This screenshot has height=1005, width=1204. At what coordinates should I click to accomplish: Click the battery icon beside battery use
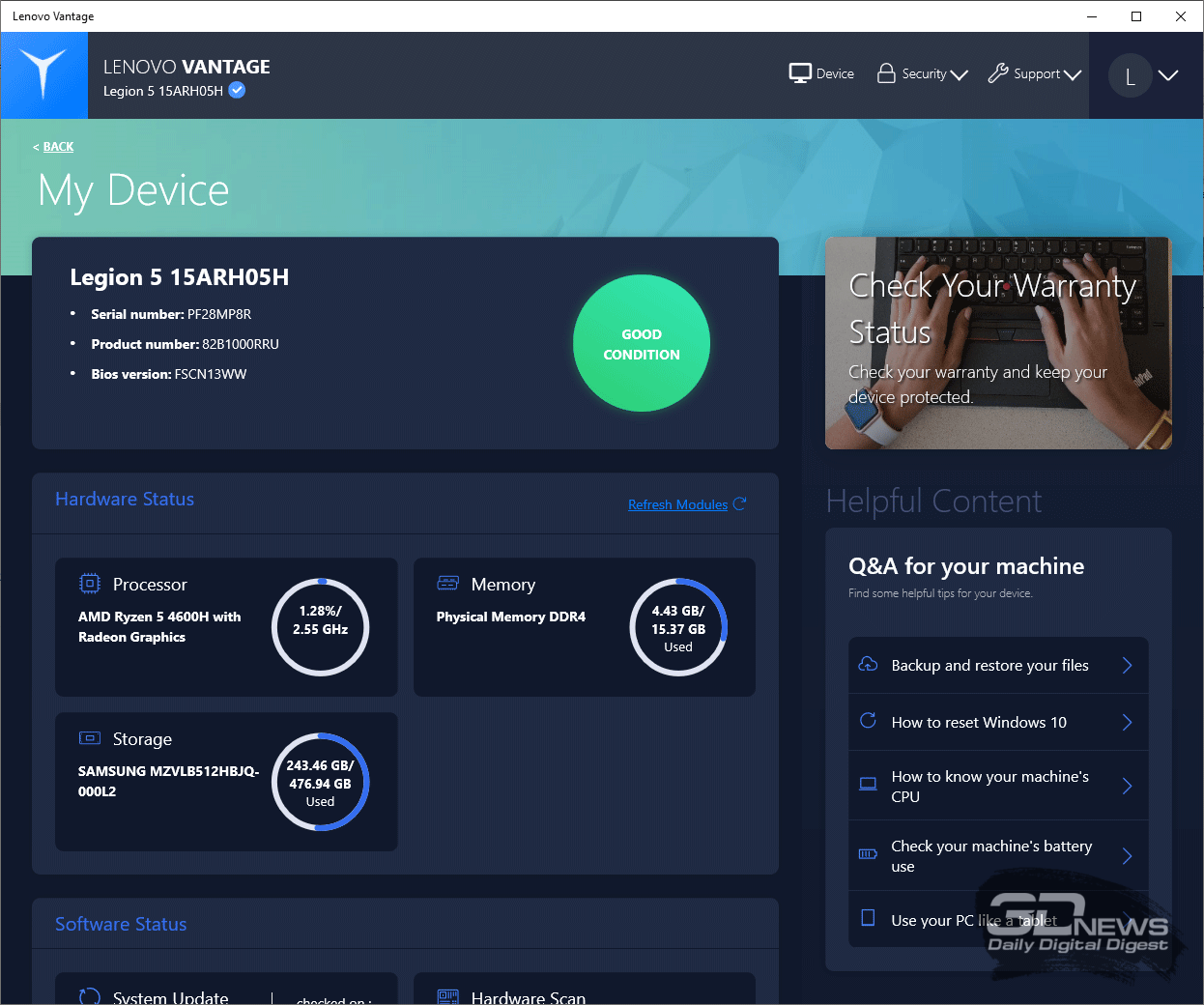pos(868,854)
